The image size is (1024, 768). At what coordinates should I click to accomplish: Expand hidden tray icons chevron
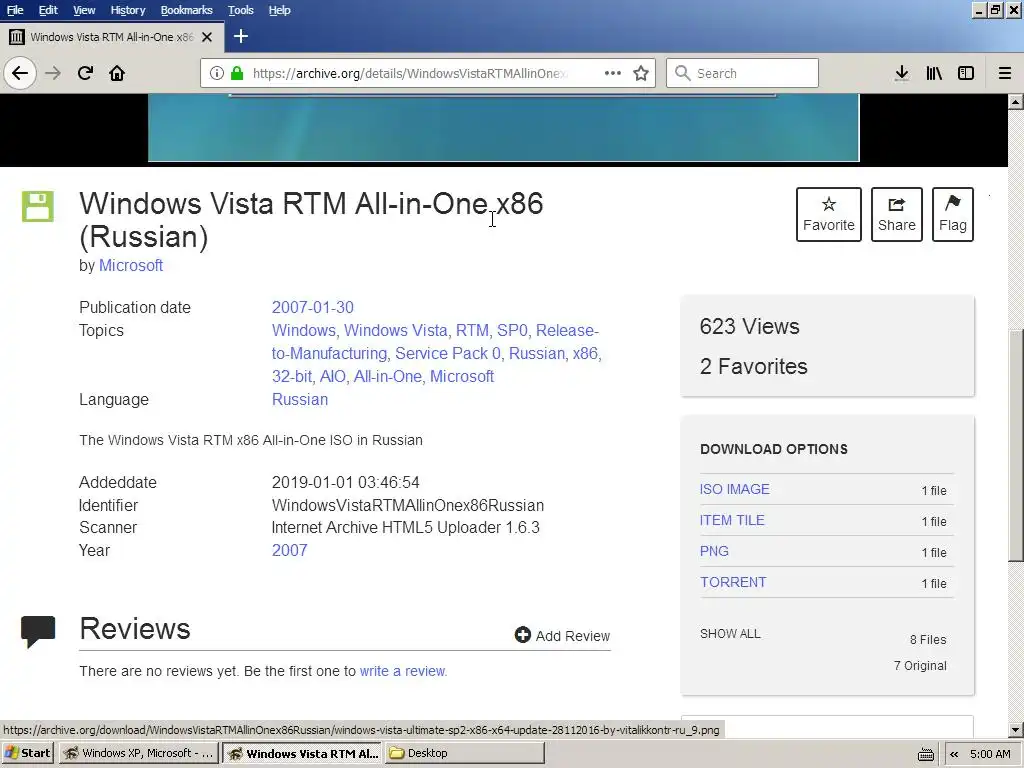(954, 754)
